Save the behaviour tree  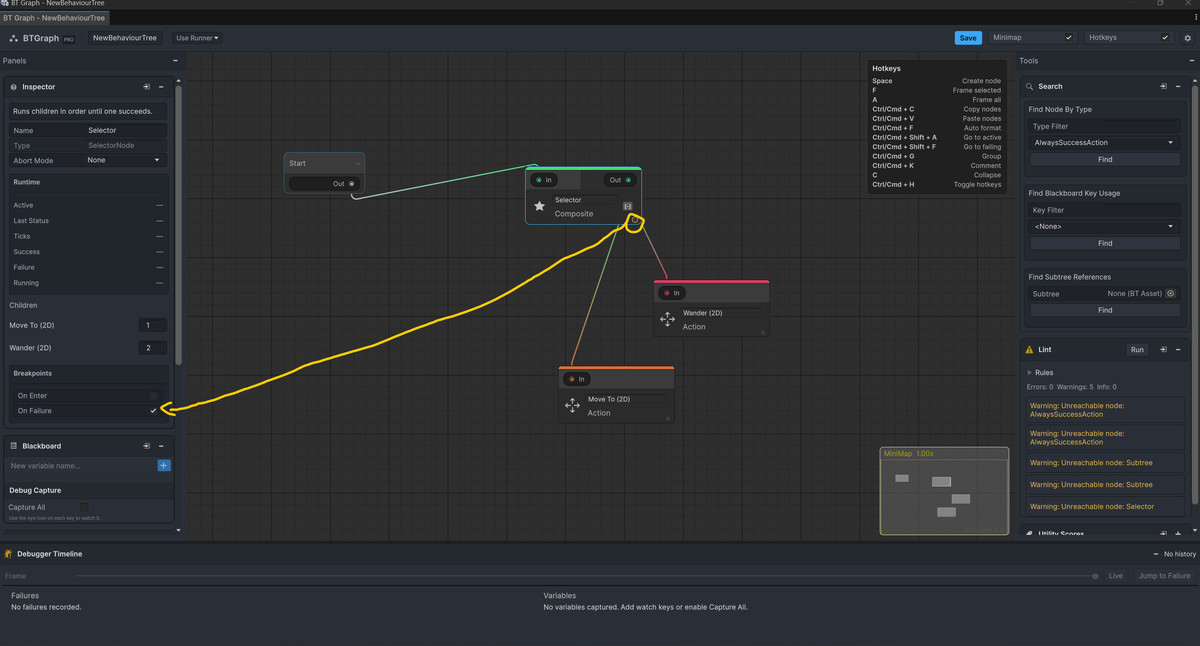[968, 38]
